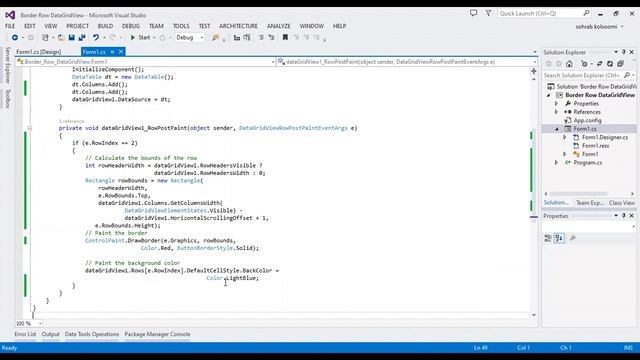The width and height of the screenshot is (640, 360).
Task: Click the New Project toolbar icon
Action: click(x=45, y=38)
